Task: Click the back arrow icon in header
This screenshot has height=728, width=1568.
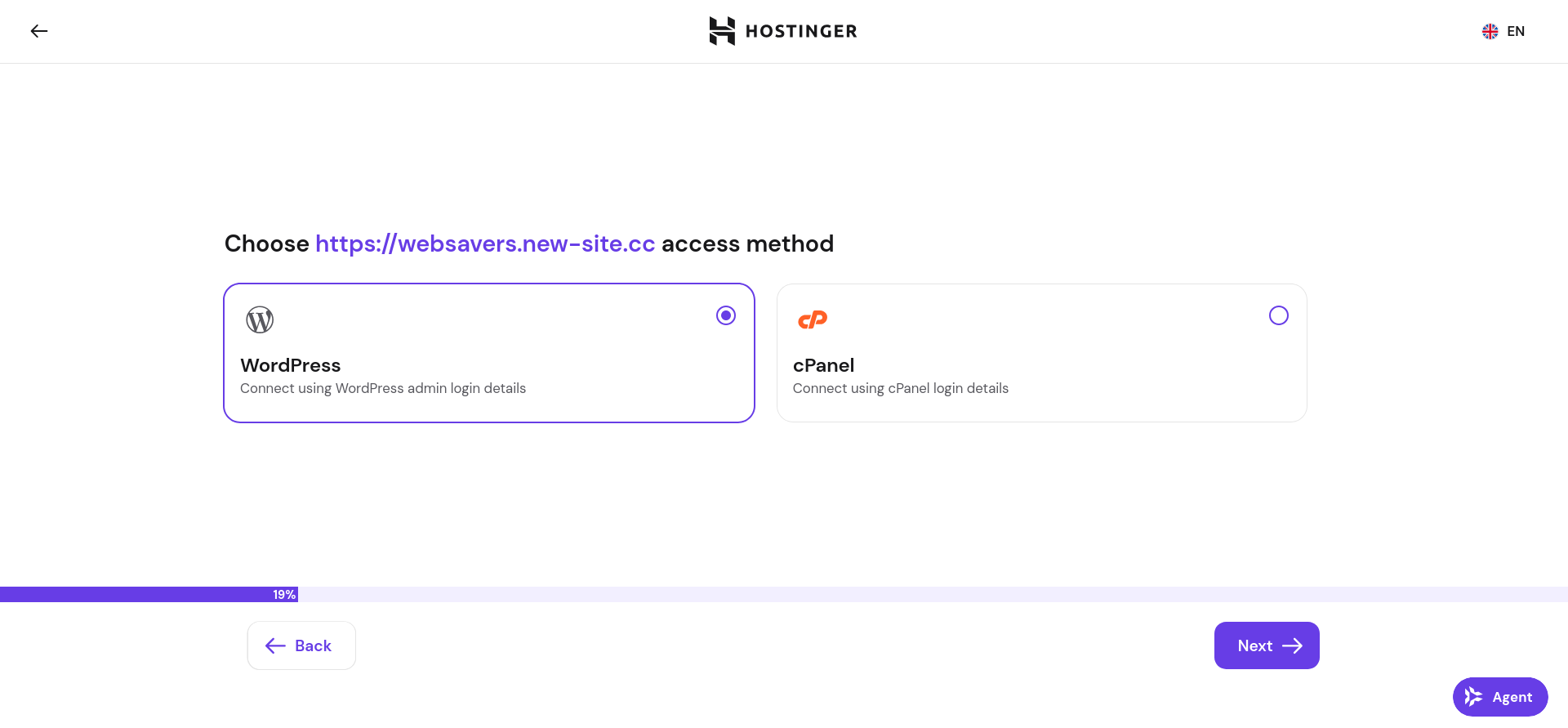Action: pyautogui.click(x=39, y=31)
